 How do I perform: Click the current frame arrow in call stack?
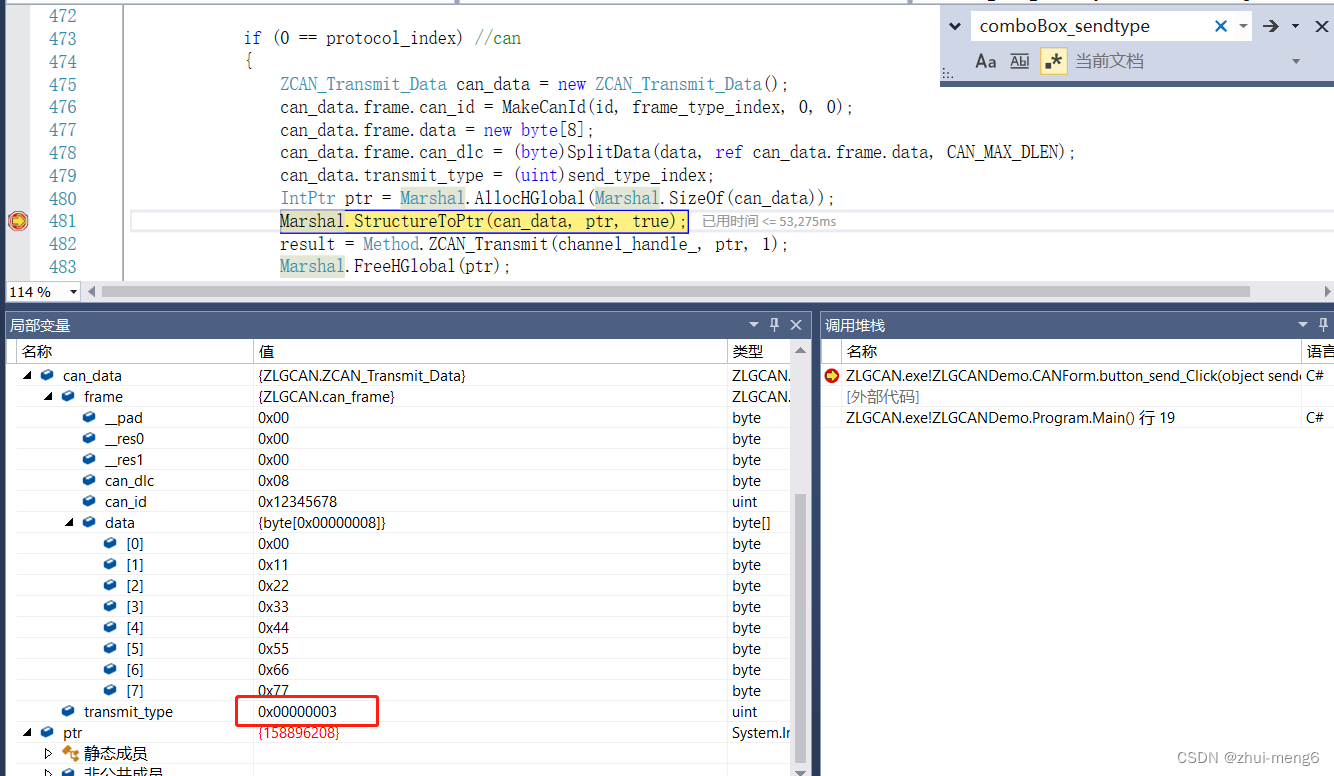831,376
